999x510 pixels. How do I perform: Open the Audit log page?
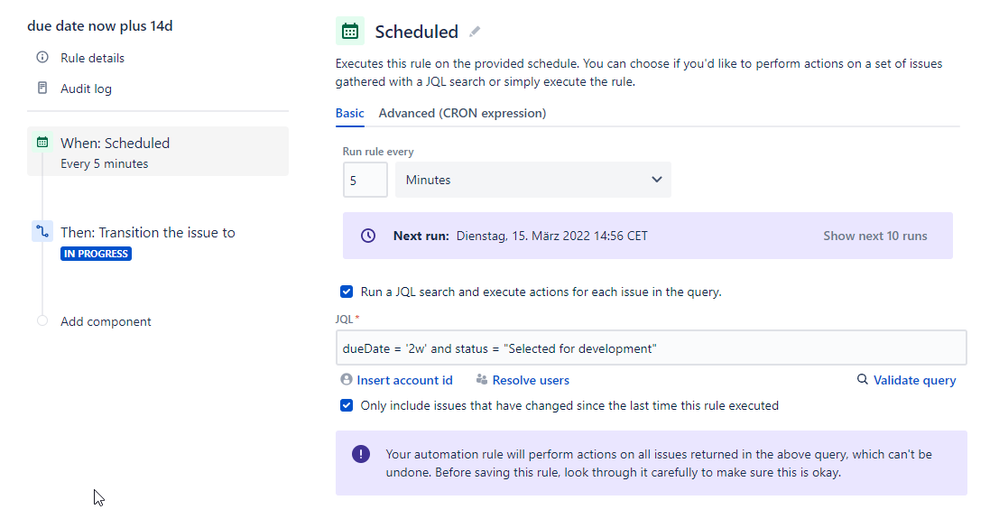point(86,88)
